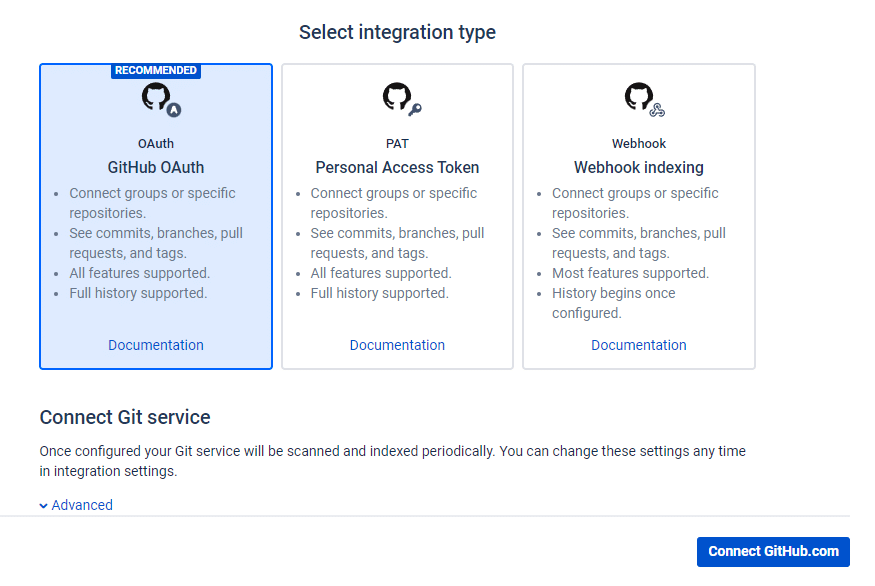The height and width of the screenshot is (586, 875).
Task: Choose the Personal Access Token card title
Action: pos(397,168)
